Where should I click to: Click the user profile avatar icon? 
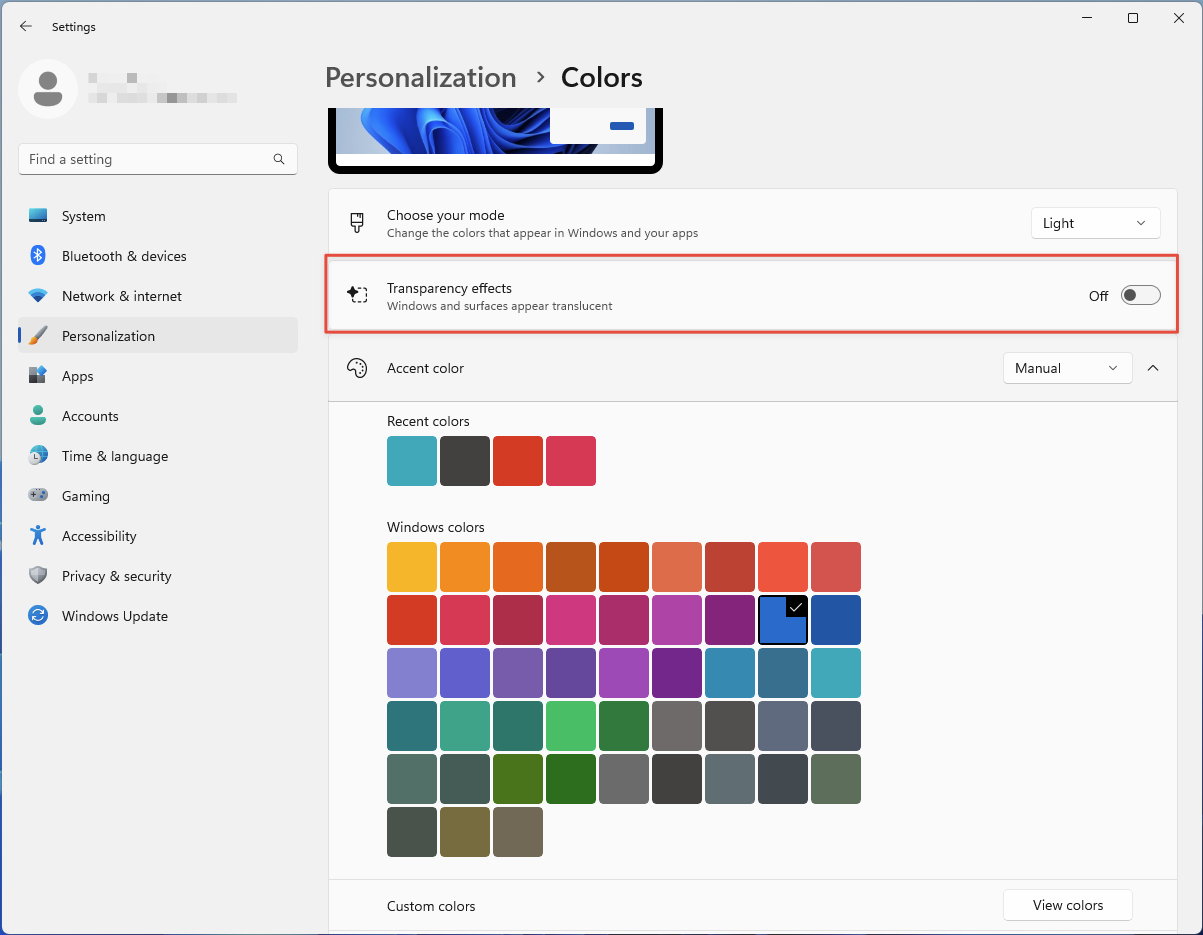click(x=48, y=89)
